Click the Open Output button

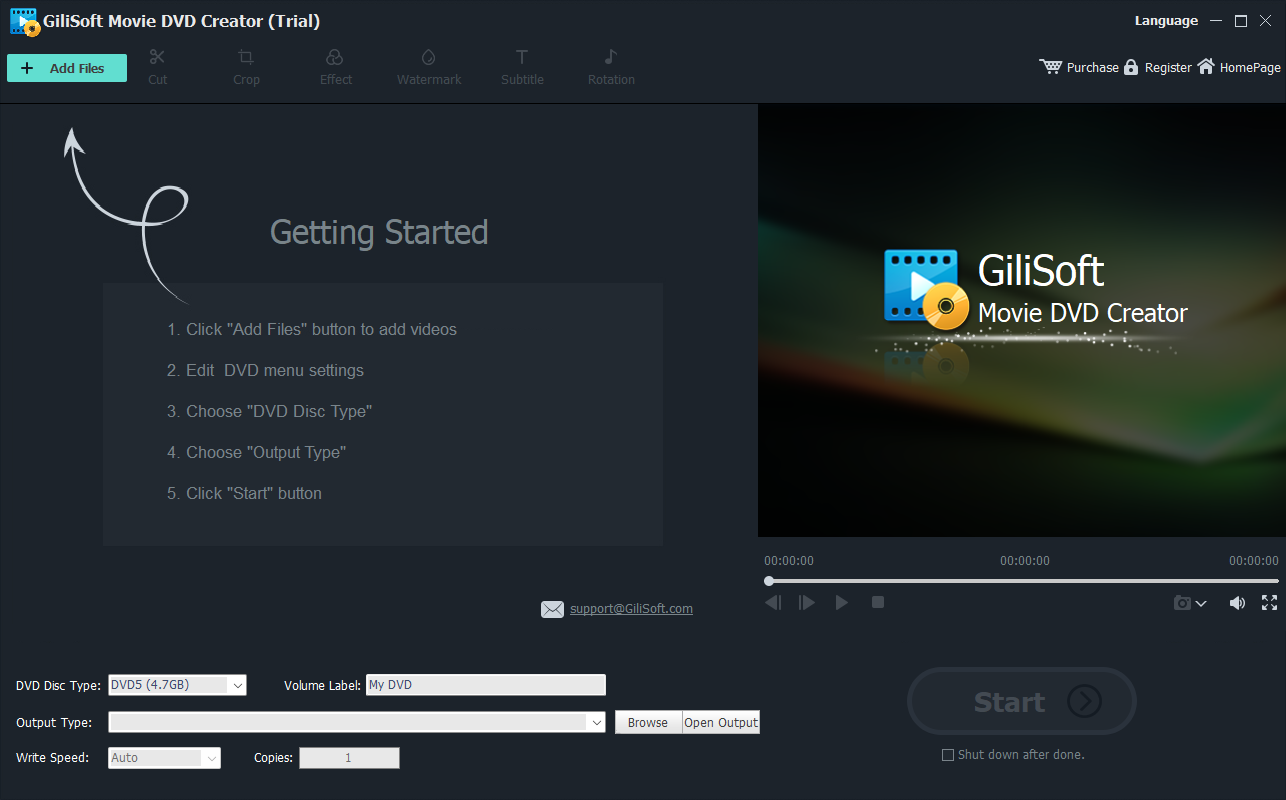(x=721, y=722)
